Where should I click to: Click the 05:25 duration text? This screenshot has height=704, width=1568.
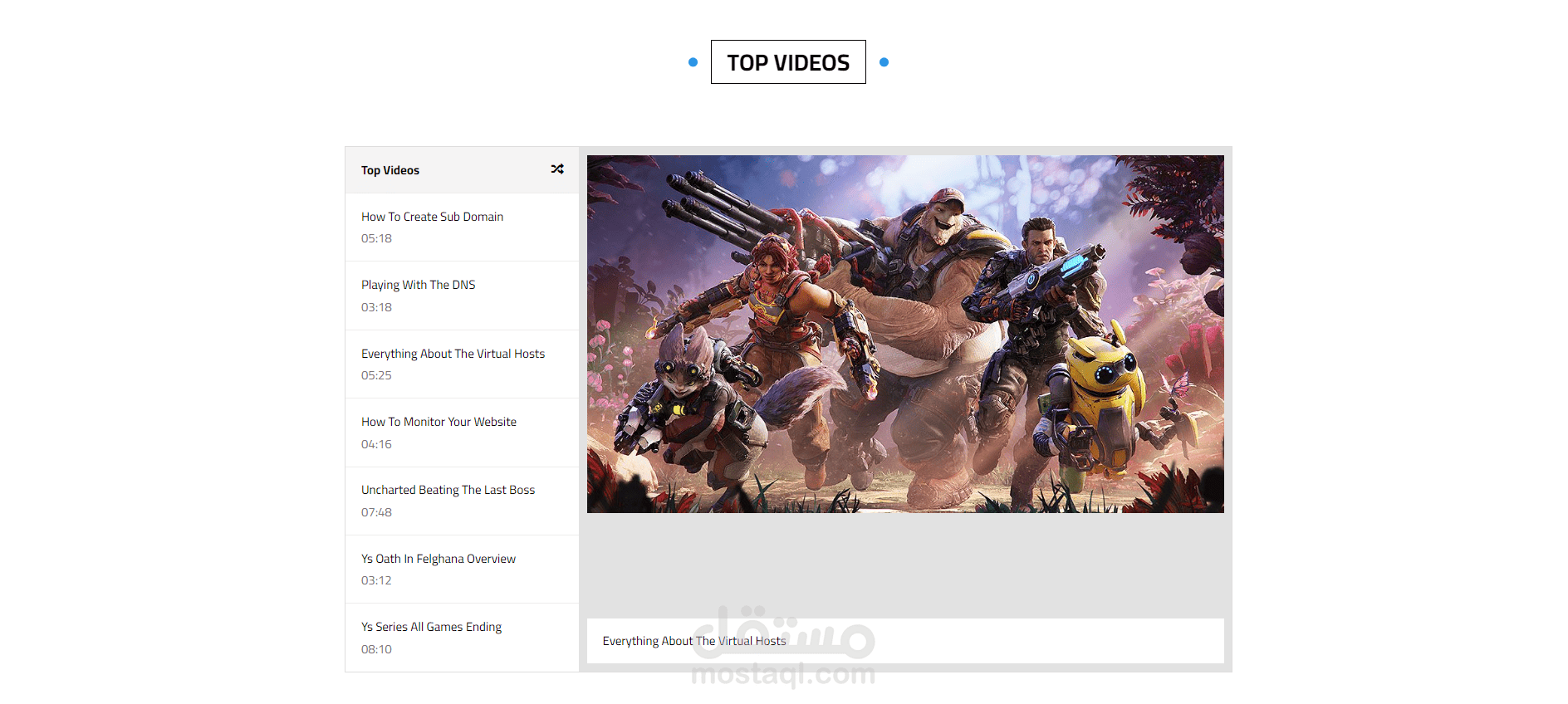point(376,375)
